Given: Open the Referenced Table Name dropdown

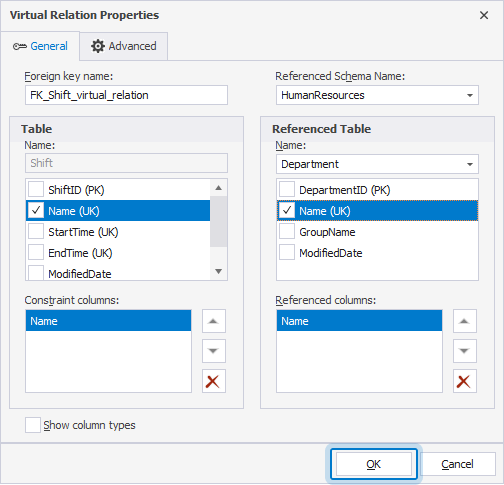Looking at the screenshot, I should [x=377, y=164].
